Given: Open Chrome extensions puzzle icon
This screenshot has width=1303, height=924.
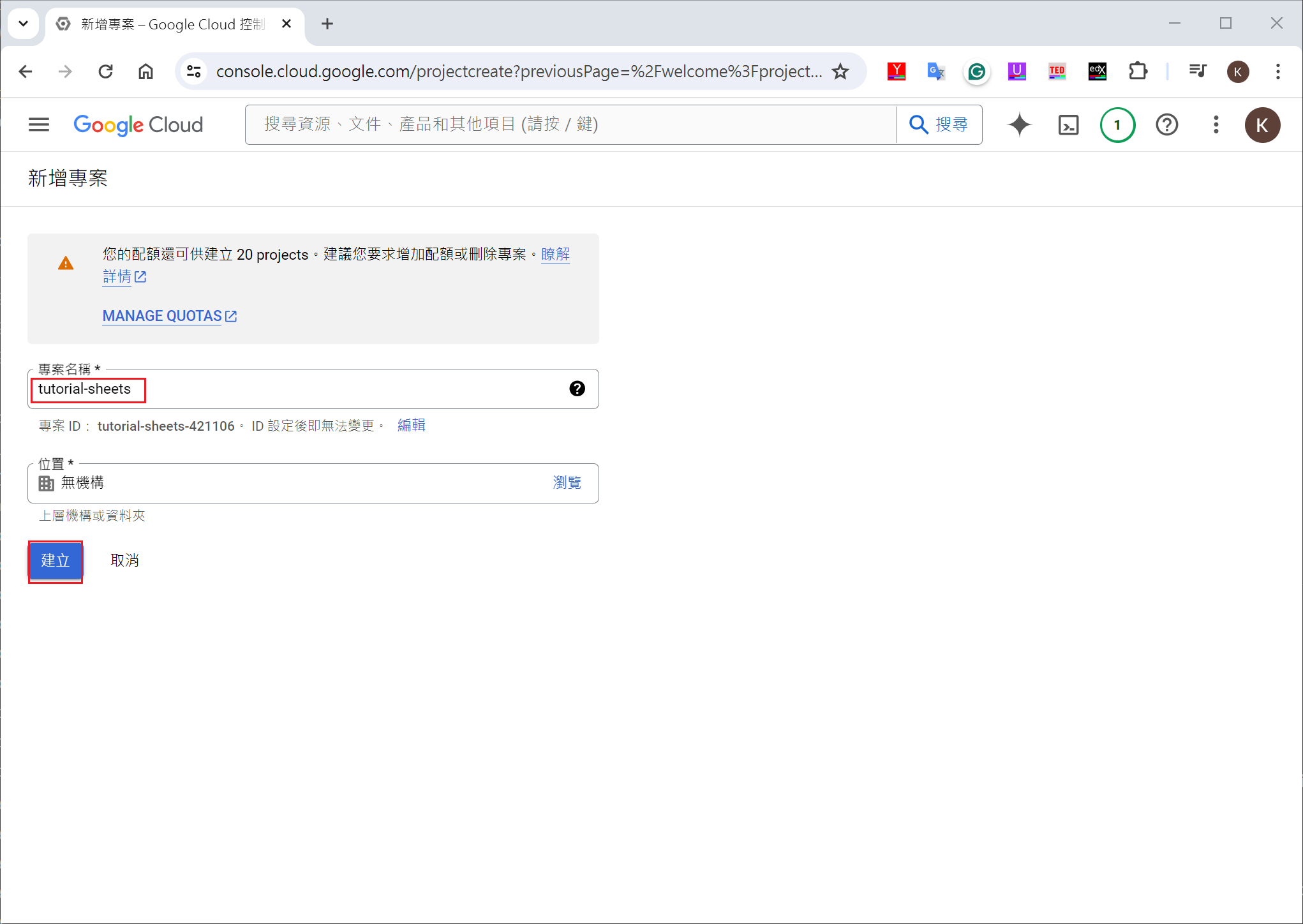Looking at the screenshot, I should click(x=1138, y=71).
